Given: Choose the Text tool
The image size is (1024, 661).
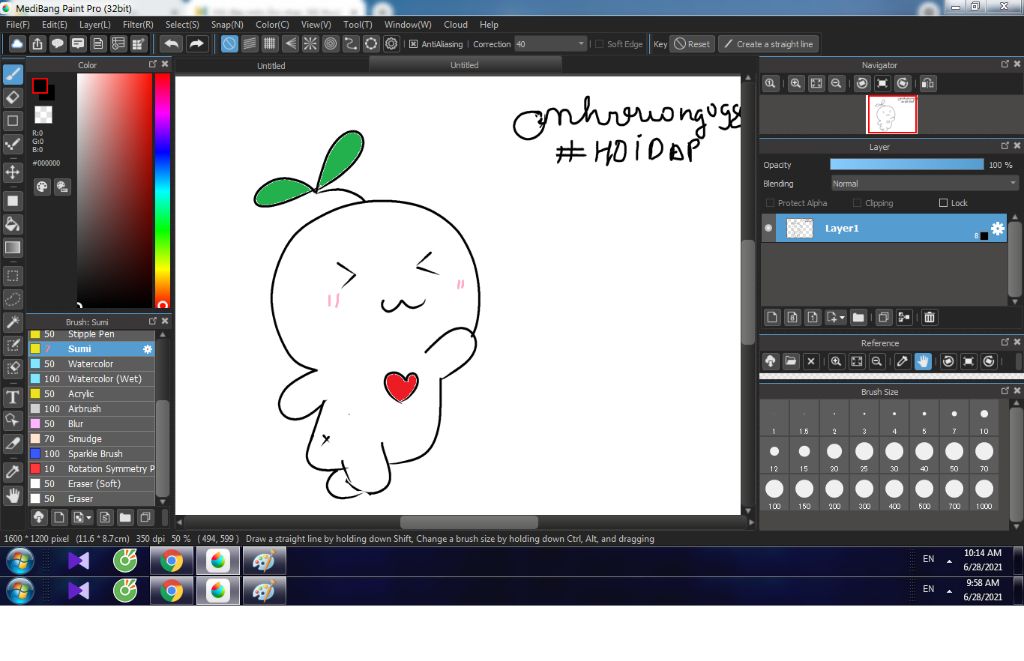Looking at the screenshot, I should coord(13,396).
